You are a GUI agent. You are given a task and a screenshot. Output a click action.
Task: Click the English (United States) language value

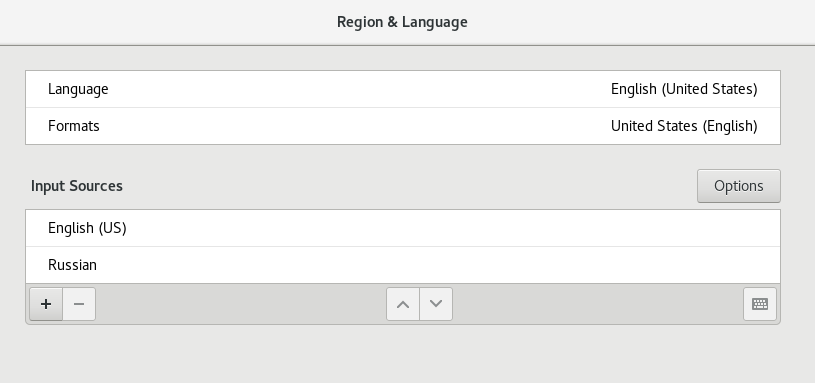684,89
